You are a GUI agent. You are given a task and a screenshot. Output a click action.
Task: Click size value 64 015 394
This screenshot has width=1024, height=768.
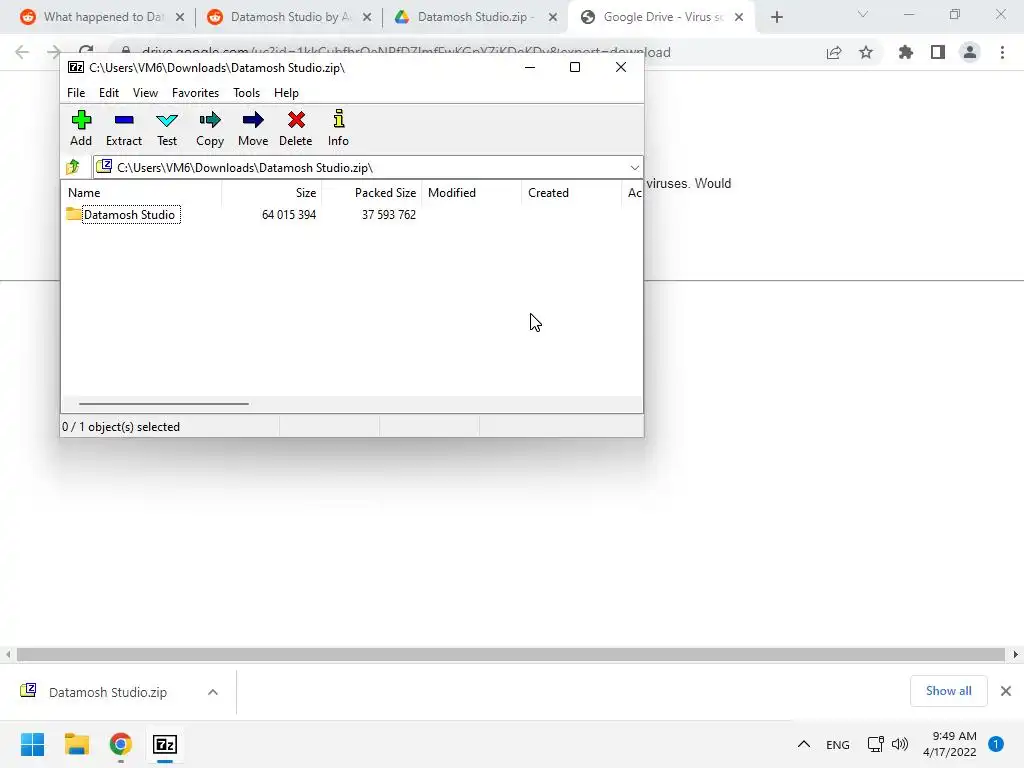point(289,215)
